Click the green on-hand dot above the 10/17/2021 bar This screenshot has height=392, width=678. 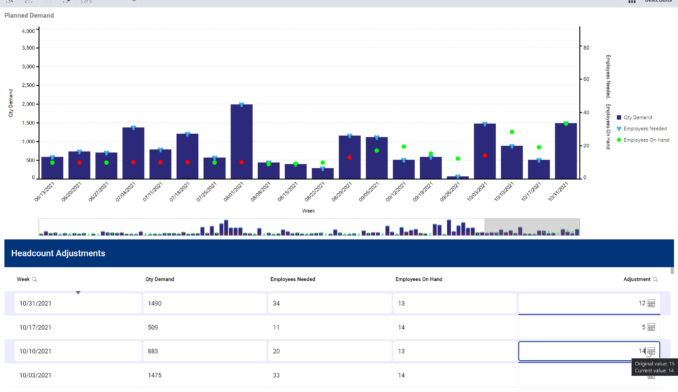pyautogui.click(x=539, y=147)
